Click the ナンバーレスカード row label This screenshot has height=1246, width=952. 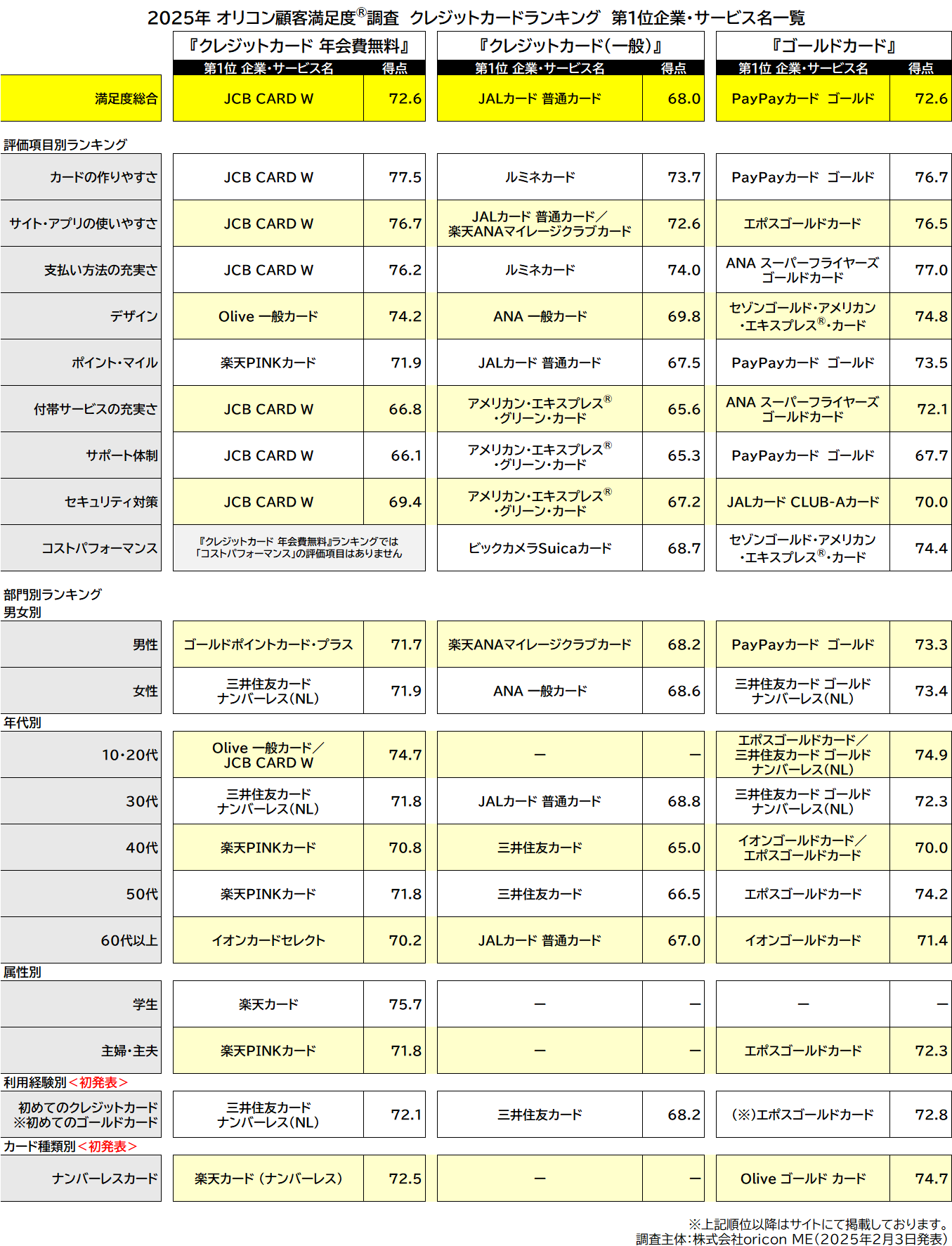coord(81,1179)
